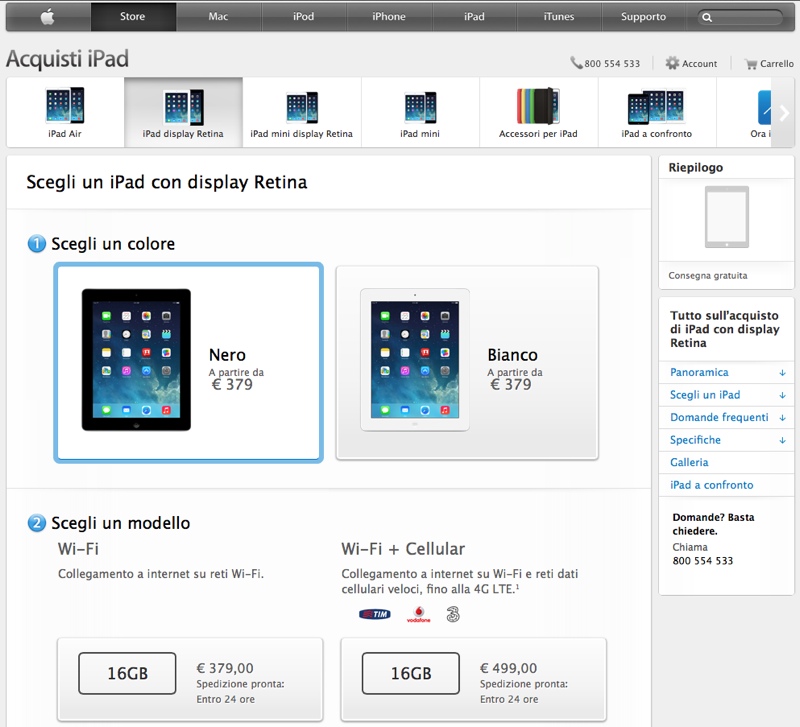This screenshot has width=800, height=727.
Task: Click the step 2 badge beside Scegli un modello
Action: (37, 523)
